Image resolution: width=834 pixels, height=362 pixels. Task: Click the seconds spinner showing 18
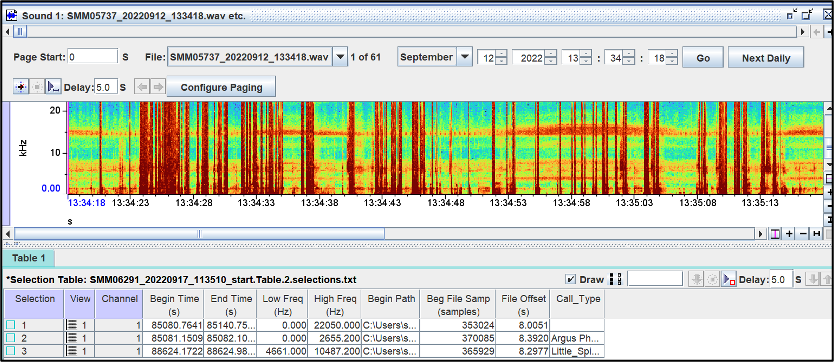pyautogui.click(x=663, y=57)
